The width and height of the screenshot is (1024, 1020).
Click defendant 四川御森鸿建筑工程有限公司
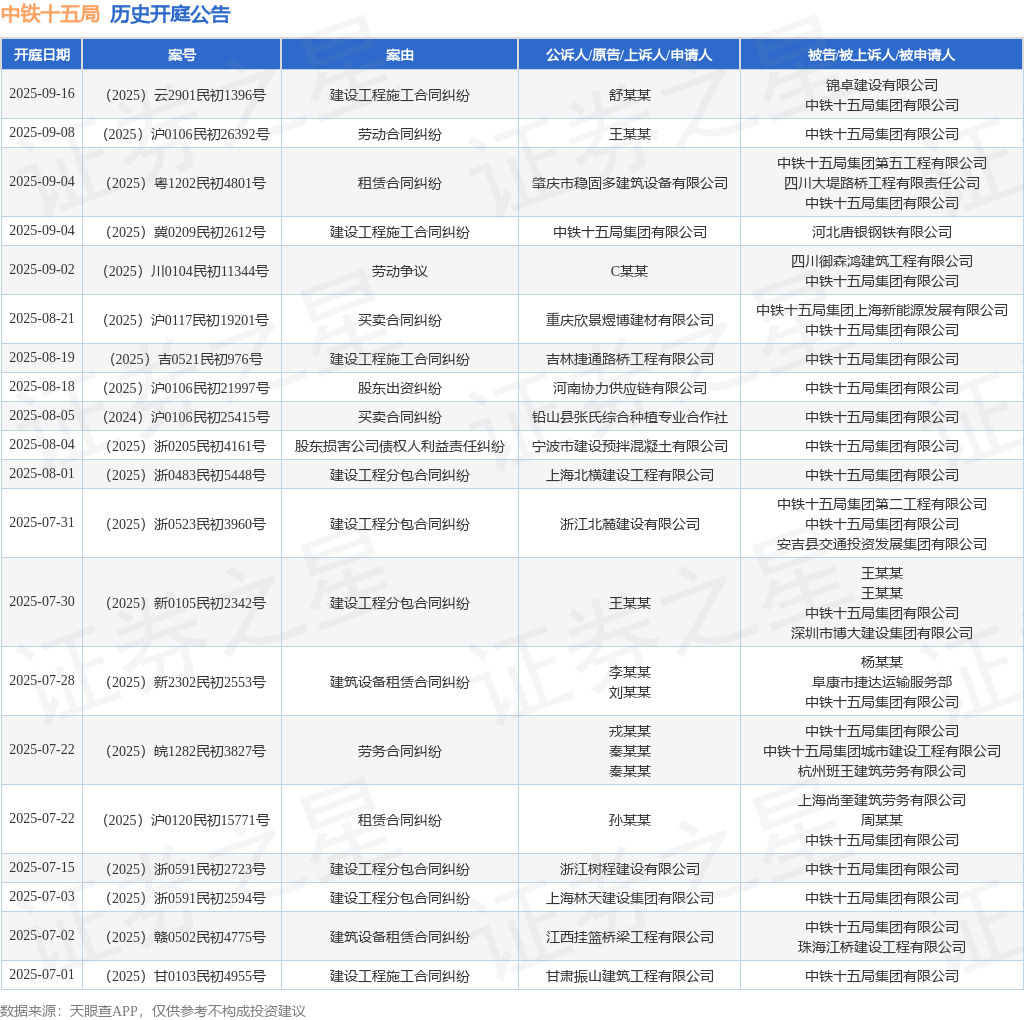tap(882, 262)
